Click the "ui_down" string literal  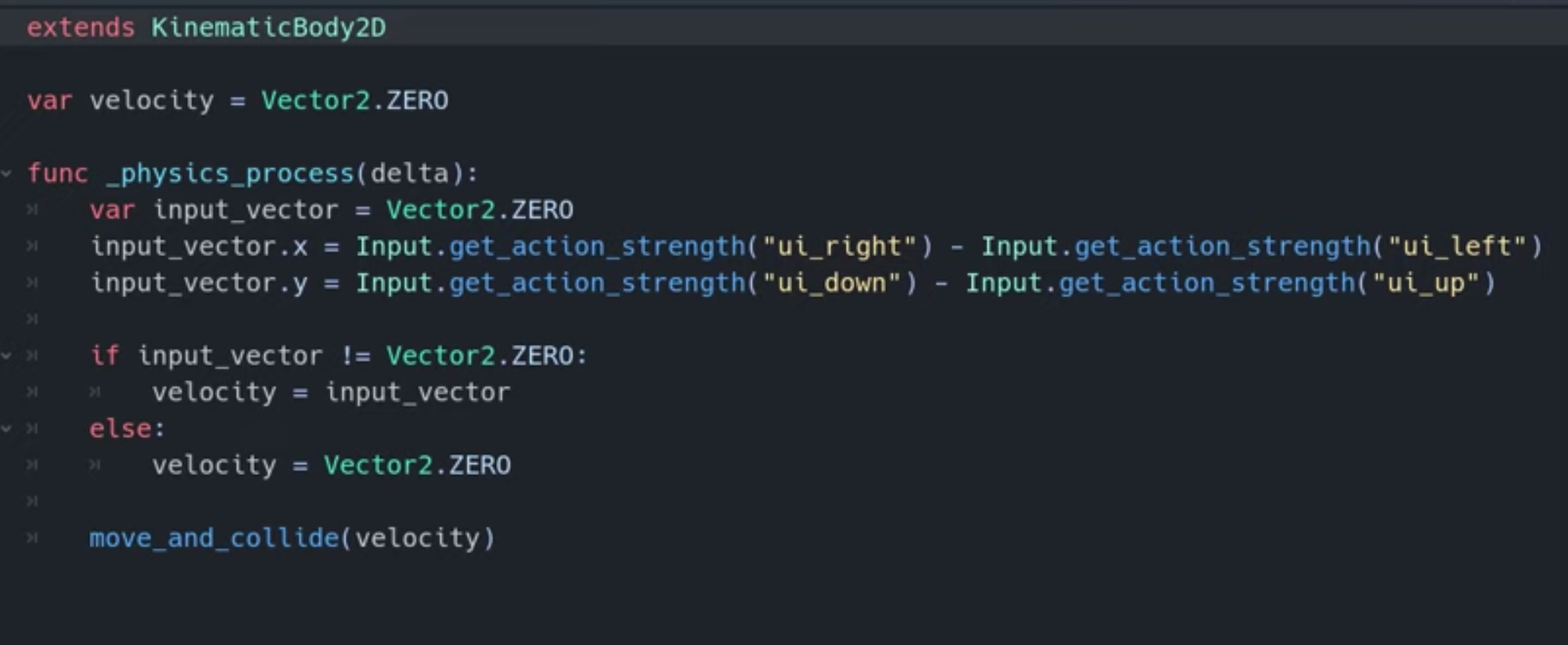[831, 283]
